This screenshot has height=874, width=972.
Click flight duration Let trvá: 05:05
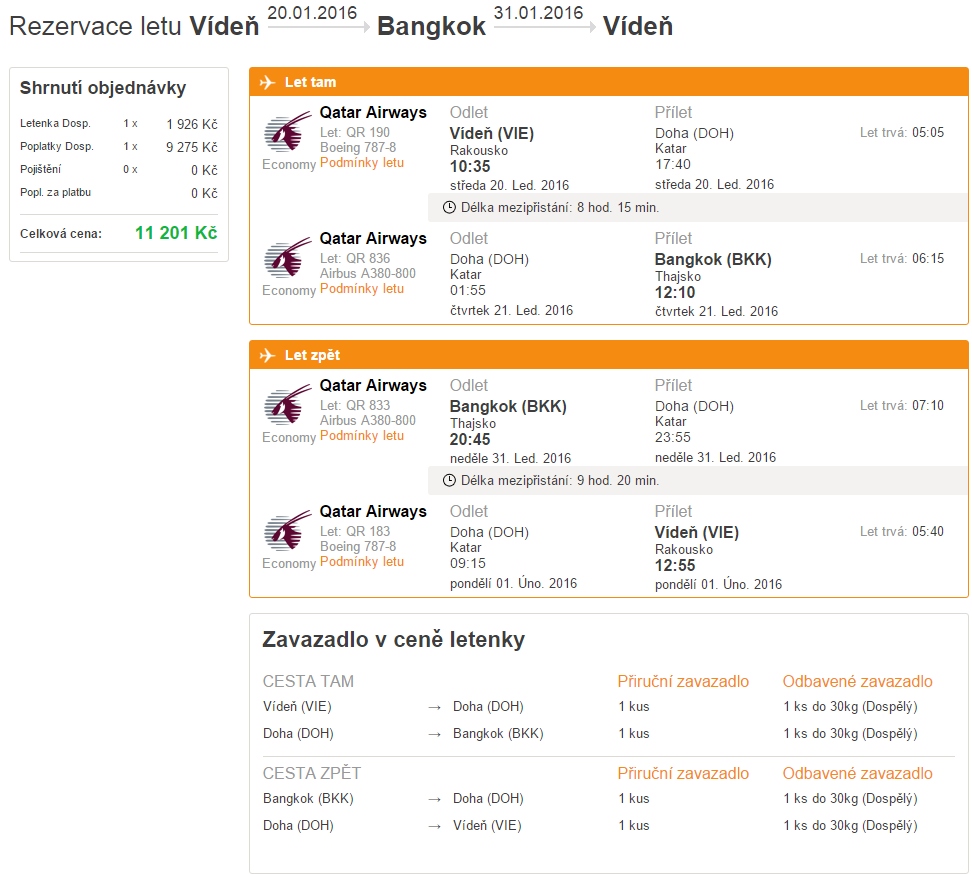pos(902,132)
